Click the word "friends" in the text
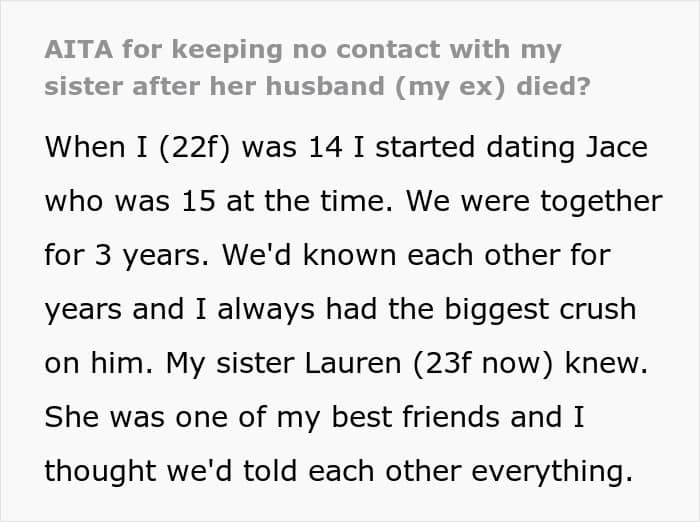Image resolution: width=700 pixels, height=522 pixels. coord(451,417)
